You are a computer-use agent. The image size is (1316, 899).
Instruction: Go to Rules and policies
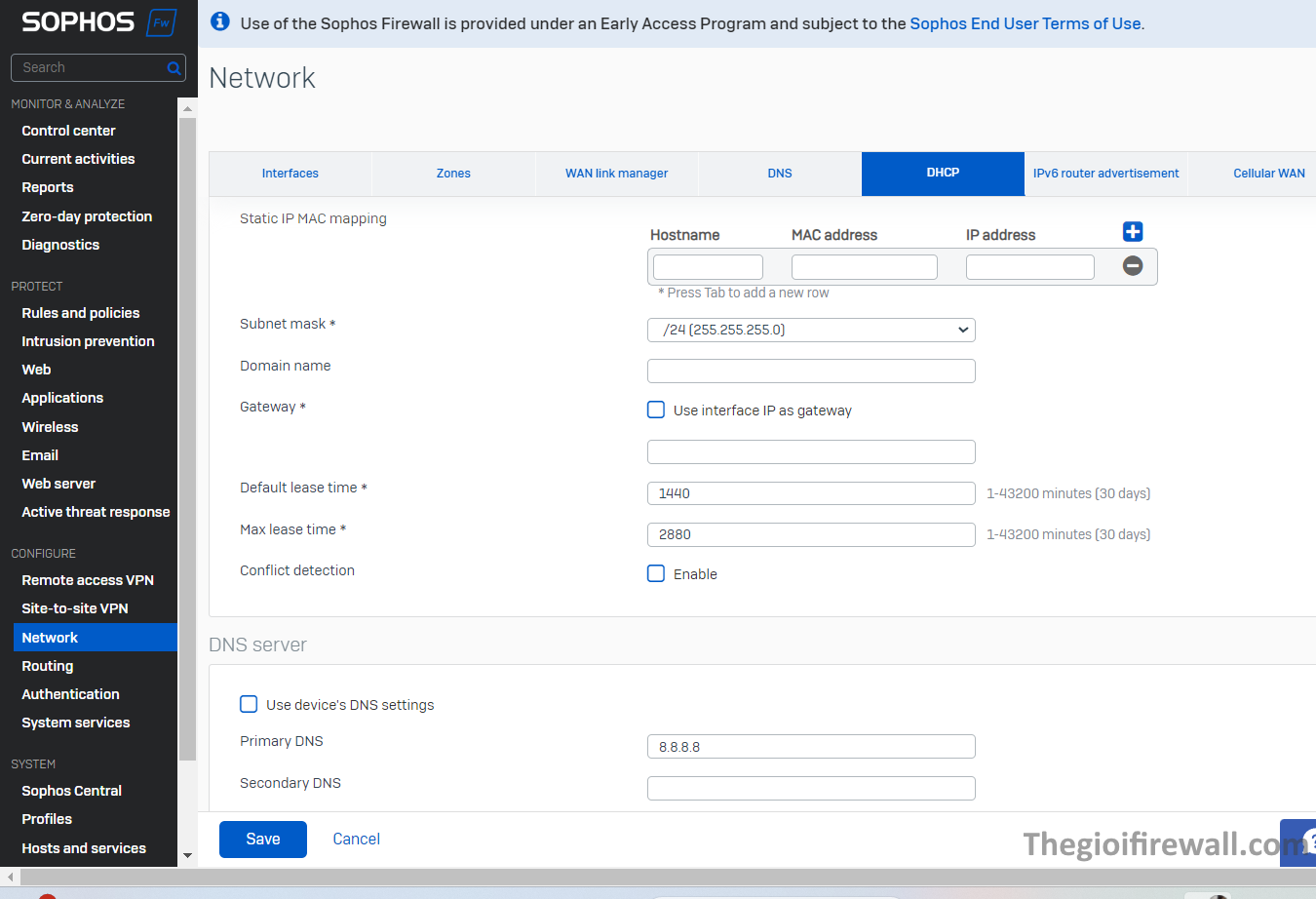[81, 313]
